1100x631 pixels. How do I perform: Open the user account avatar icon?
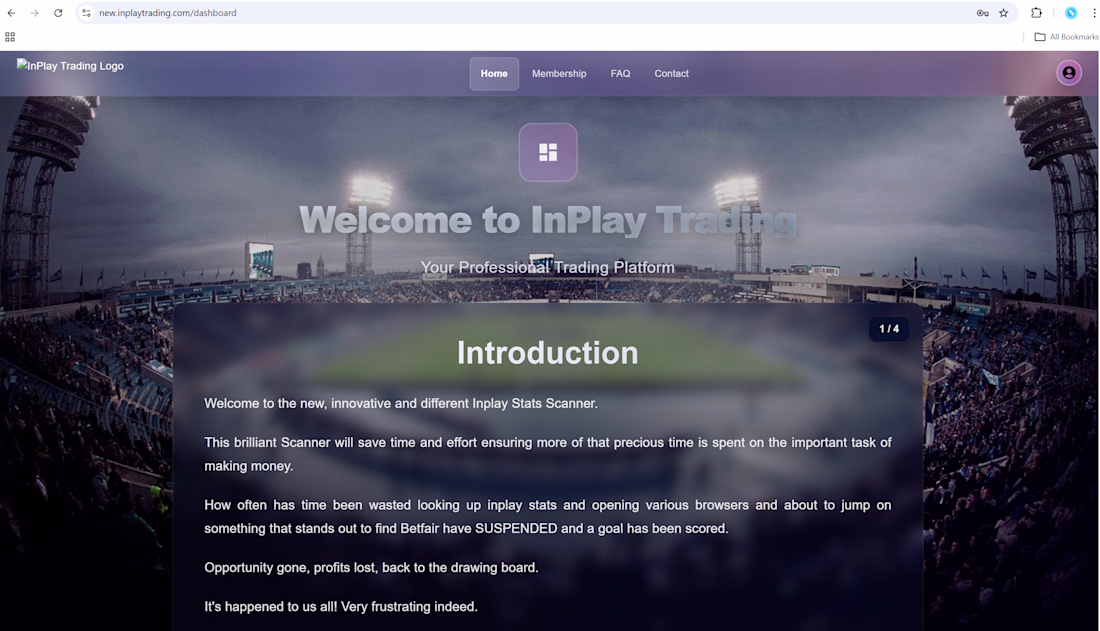pyautogui.click(x=1068, y=72)
